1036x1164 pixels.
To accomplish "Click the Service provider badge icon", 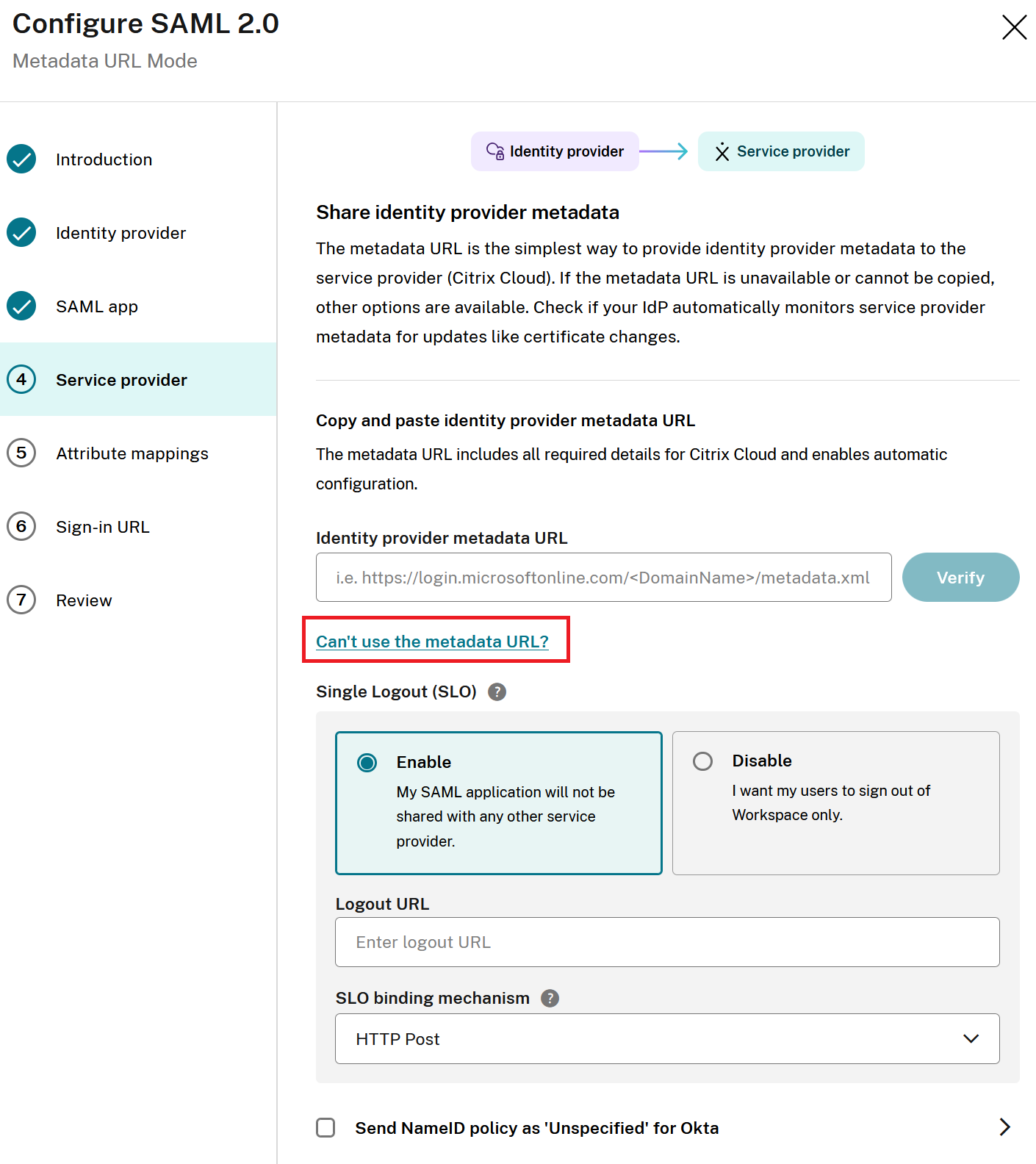I will click(722, 151).
